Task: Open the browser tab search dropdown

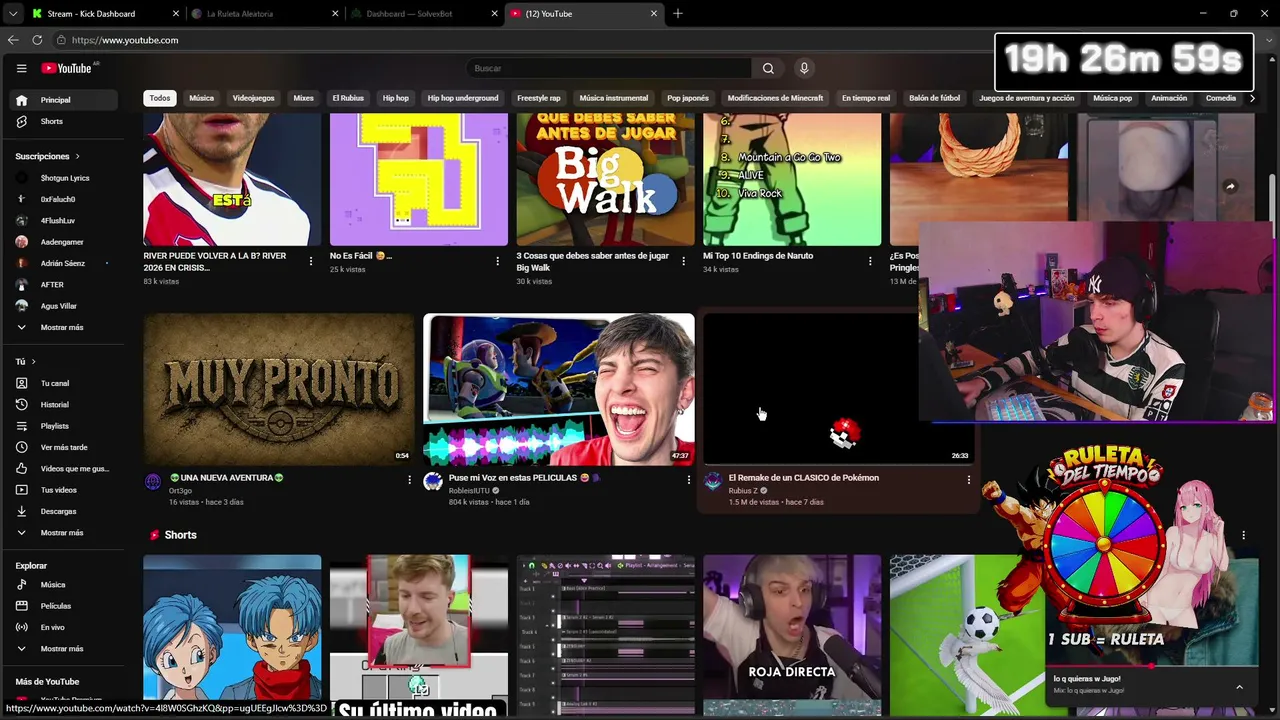Action: click(13, 14)
